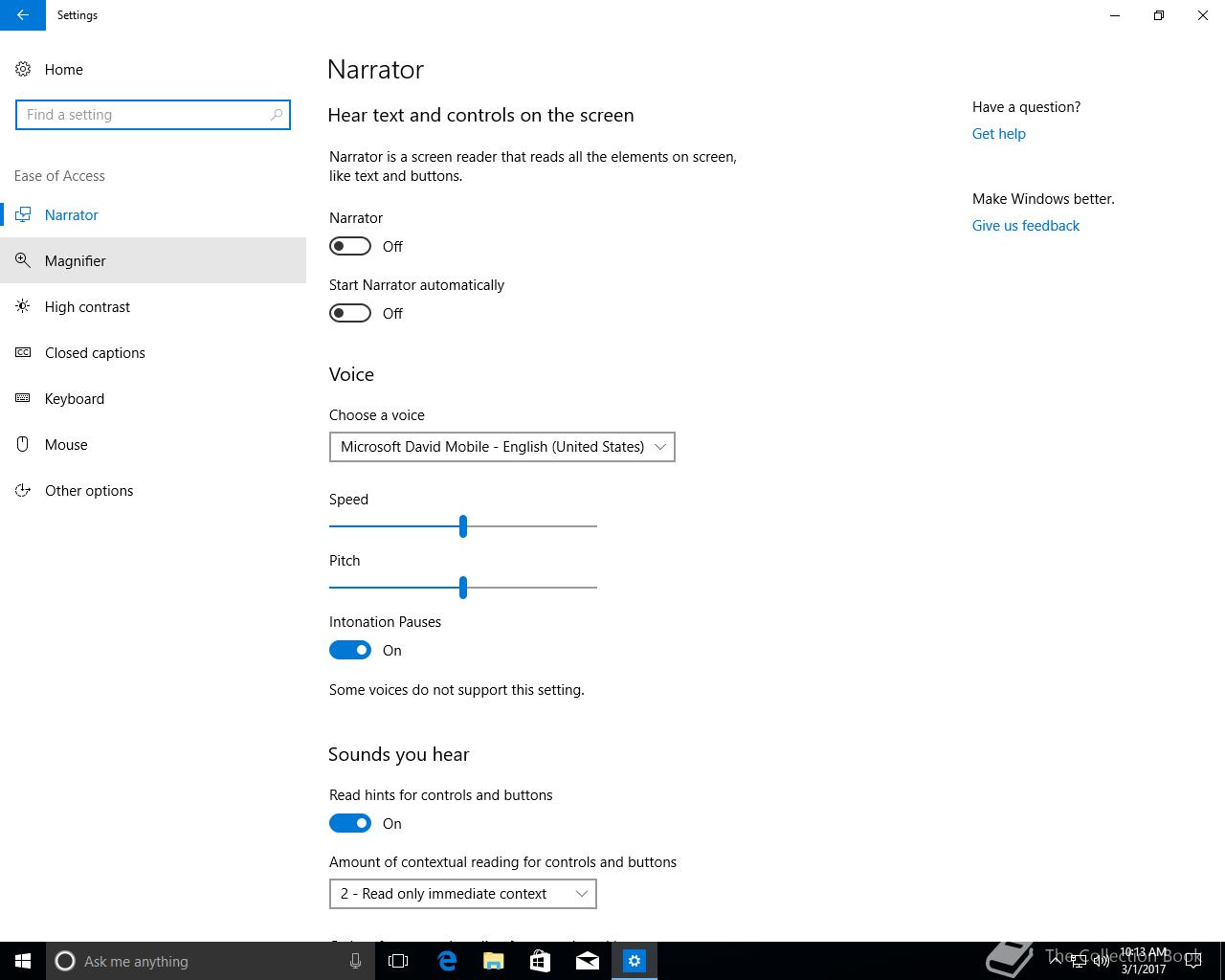Enable Start Narrator automatically toggle
Screen dimensions: 1225x980
point(350,313)
